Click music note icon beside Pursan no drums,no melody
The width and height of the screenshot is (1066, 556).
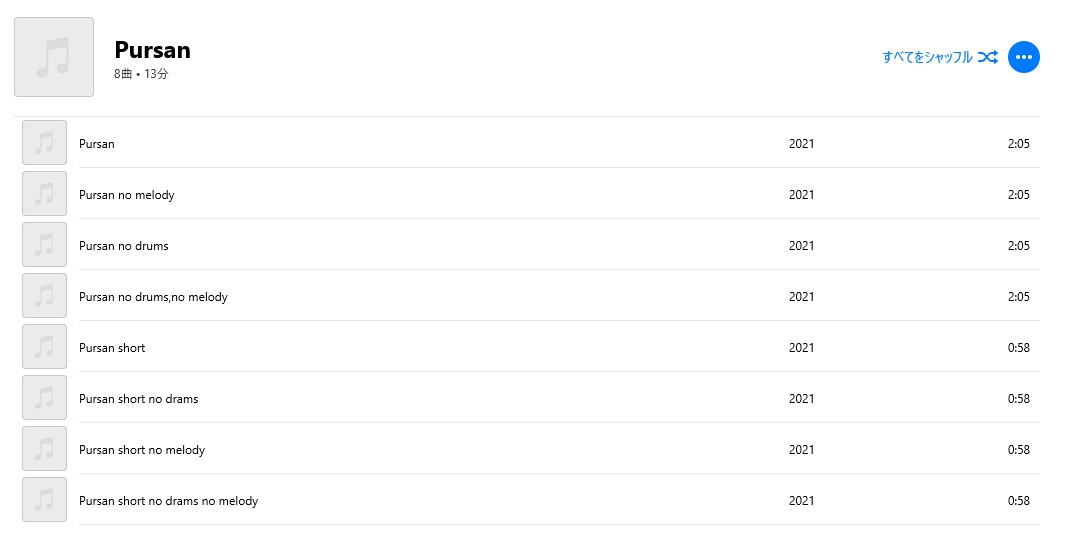tap(44, 296)
